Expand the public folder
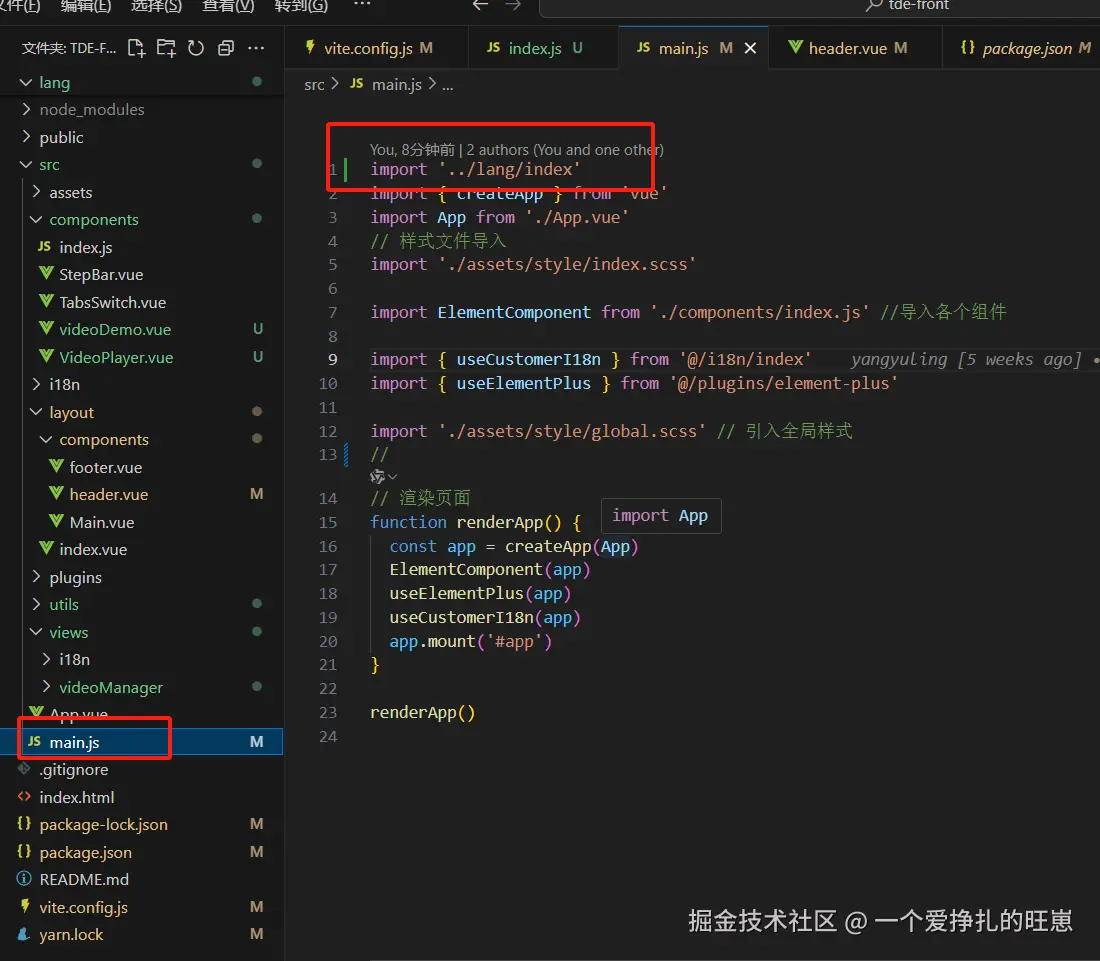The height and width of the screenshot is (961, 1100). click(142, 137)
